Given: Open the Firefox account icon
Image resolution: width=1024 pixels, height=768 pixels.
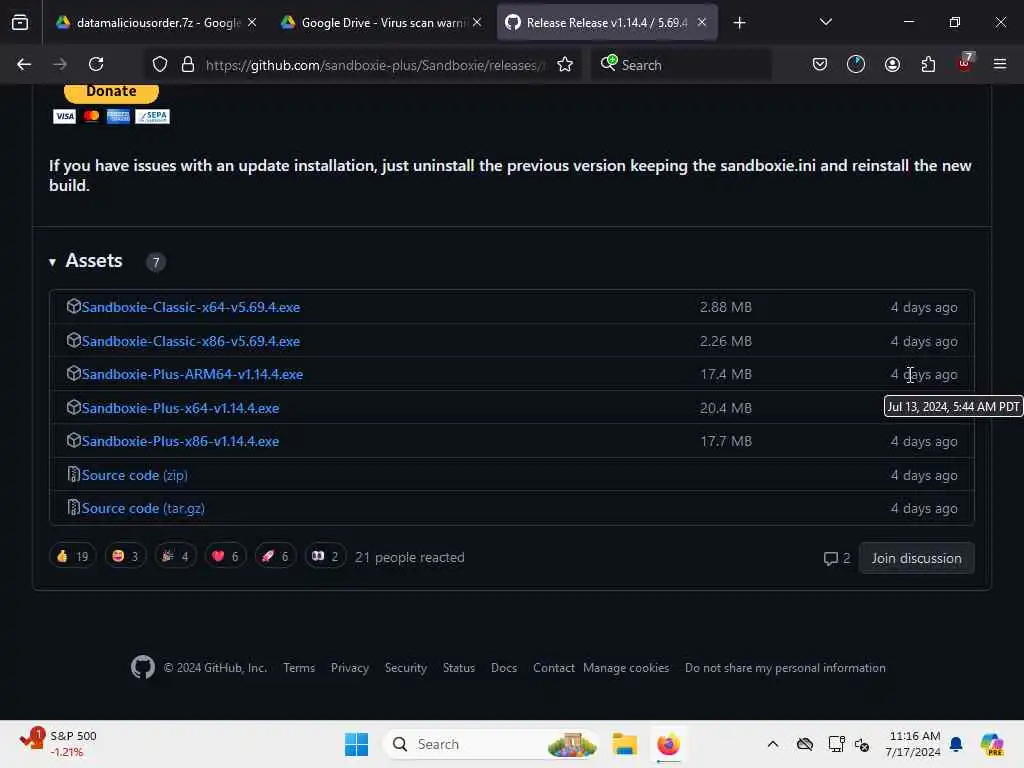Looking at the screenshot, I should tap(892, 64).
